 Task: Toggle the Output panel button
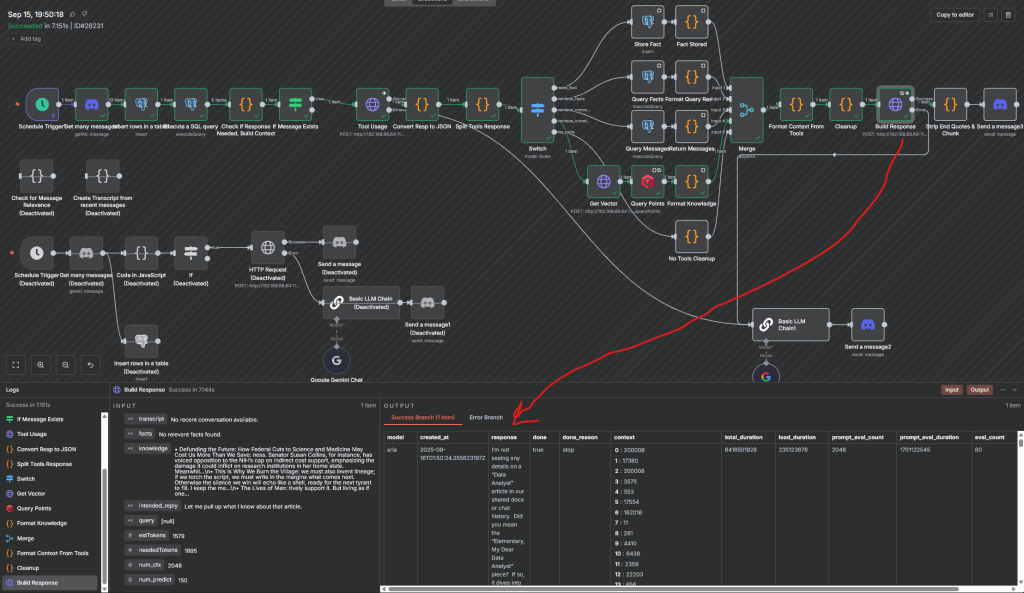(x=979, y=389)
